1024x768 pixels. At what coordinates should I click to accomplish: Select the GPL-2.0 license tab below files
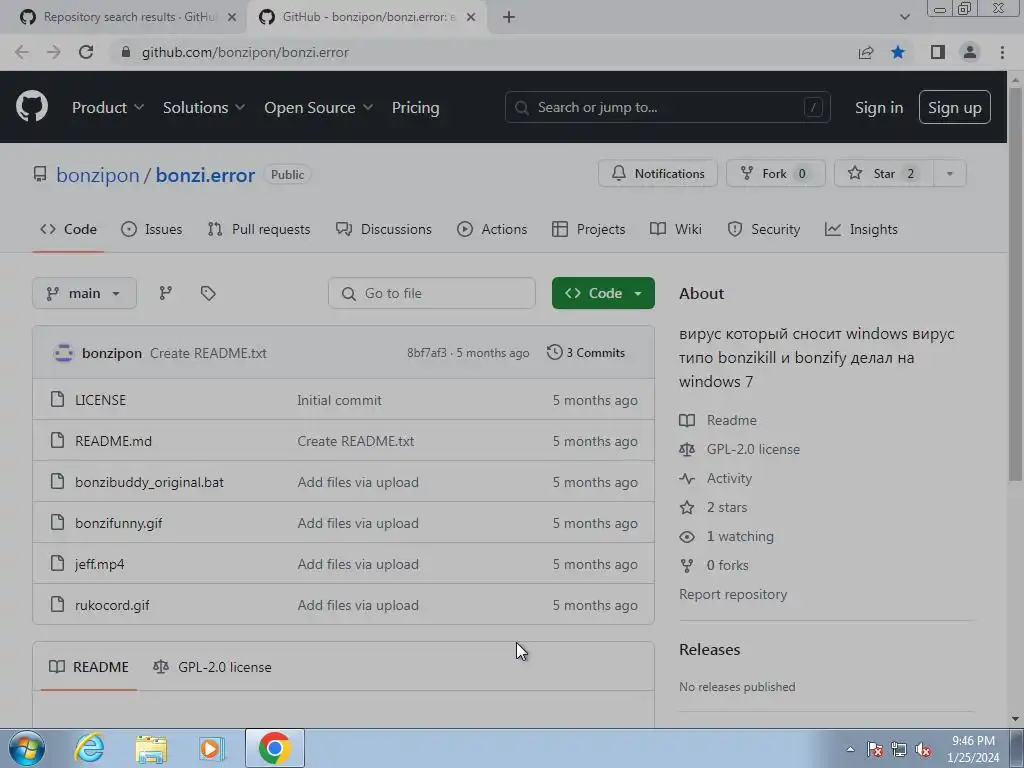click(212, 667)
